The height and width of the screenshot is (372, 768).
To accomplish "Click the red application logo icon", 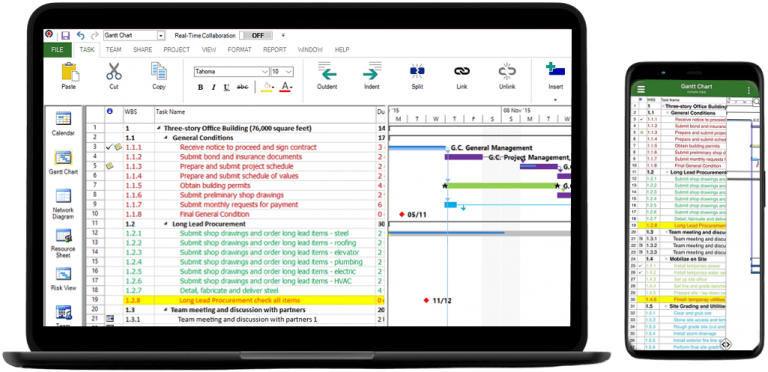I will click(49, 34).
